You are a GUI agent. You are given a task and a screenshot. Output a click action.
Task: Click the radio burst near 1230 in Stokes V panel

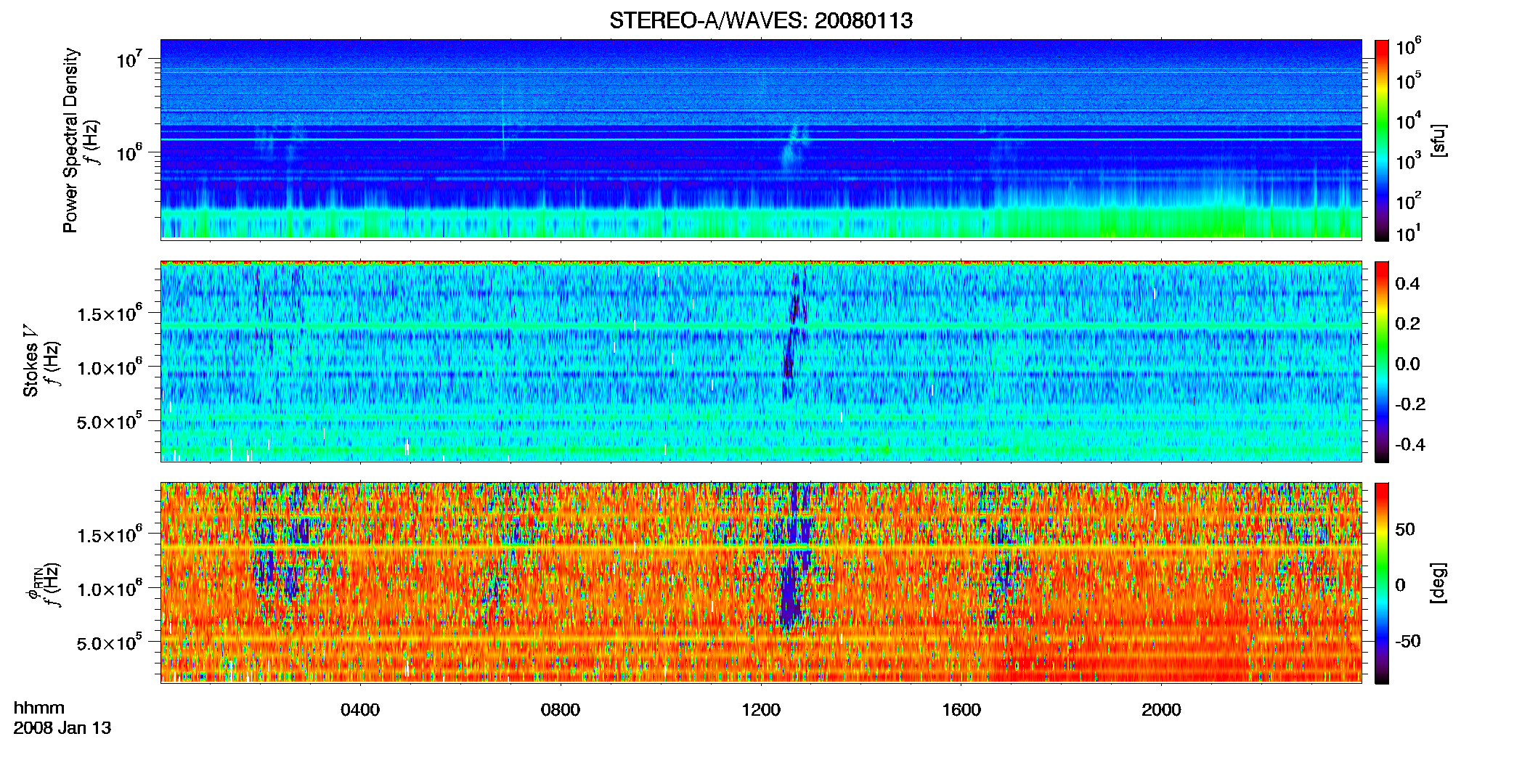click(x=794, y=334)
